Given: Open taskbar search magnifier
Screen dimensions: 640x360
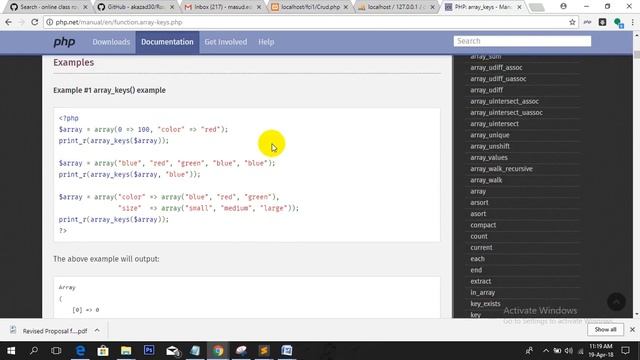Looking at the screenshot, I should click(34, 351).
